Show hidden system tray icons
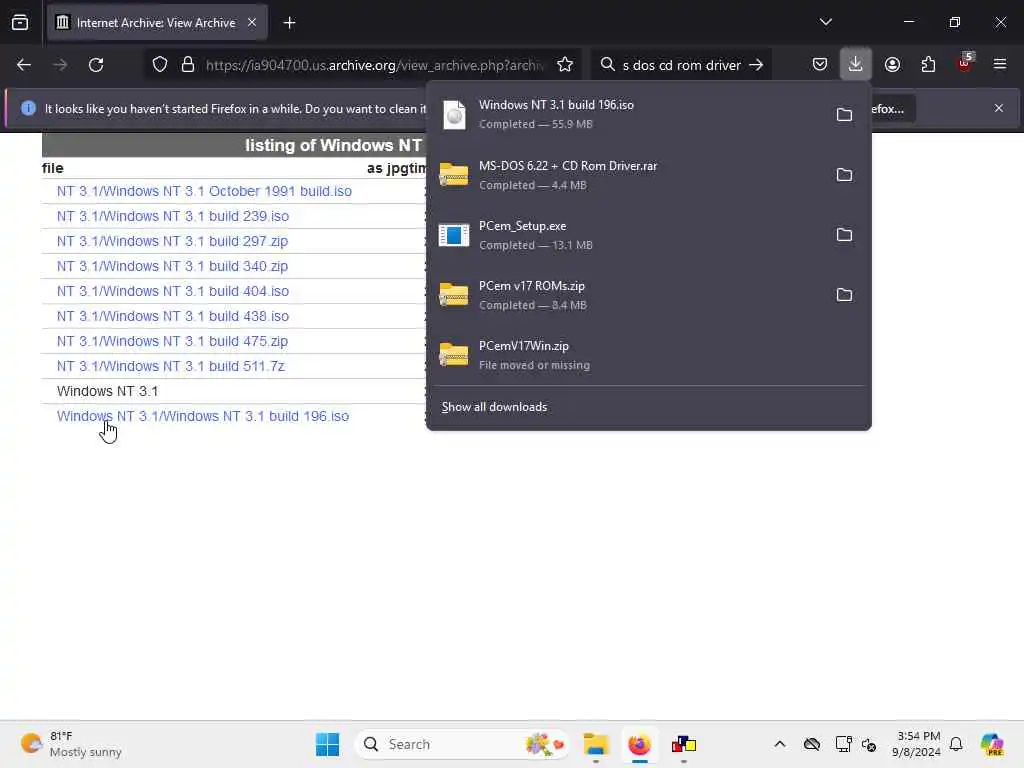 pos(780,744)
